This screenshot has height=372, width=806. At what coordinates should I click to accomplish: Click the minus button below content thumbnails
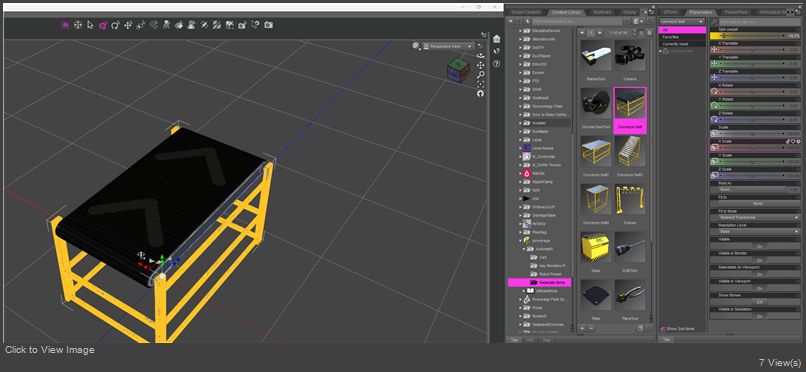click(591, 328)
